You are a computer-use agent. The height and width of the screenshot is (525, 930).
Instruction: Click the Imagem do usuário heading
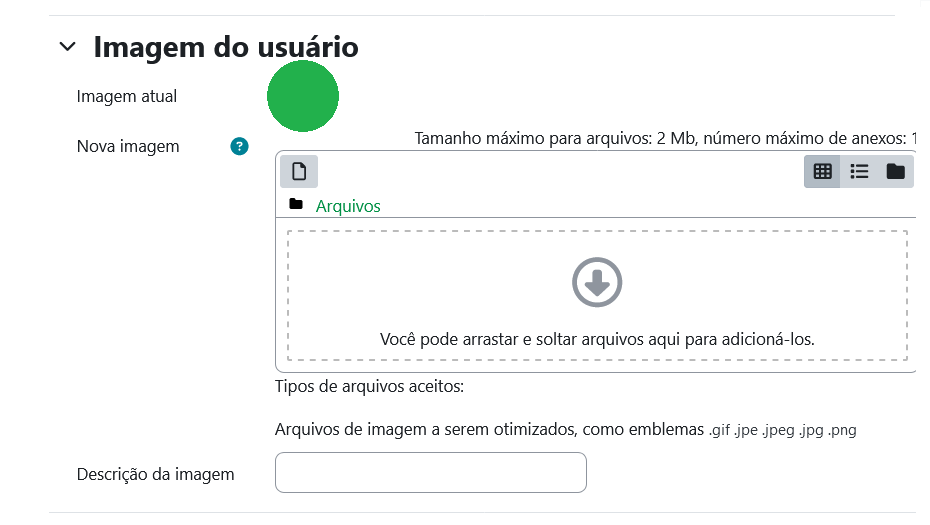[226, 46]
